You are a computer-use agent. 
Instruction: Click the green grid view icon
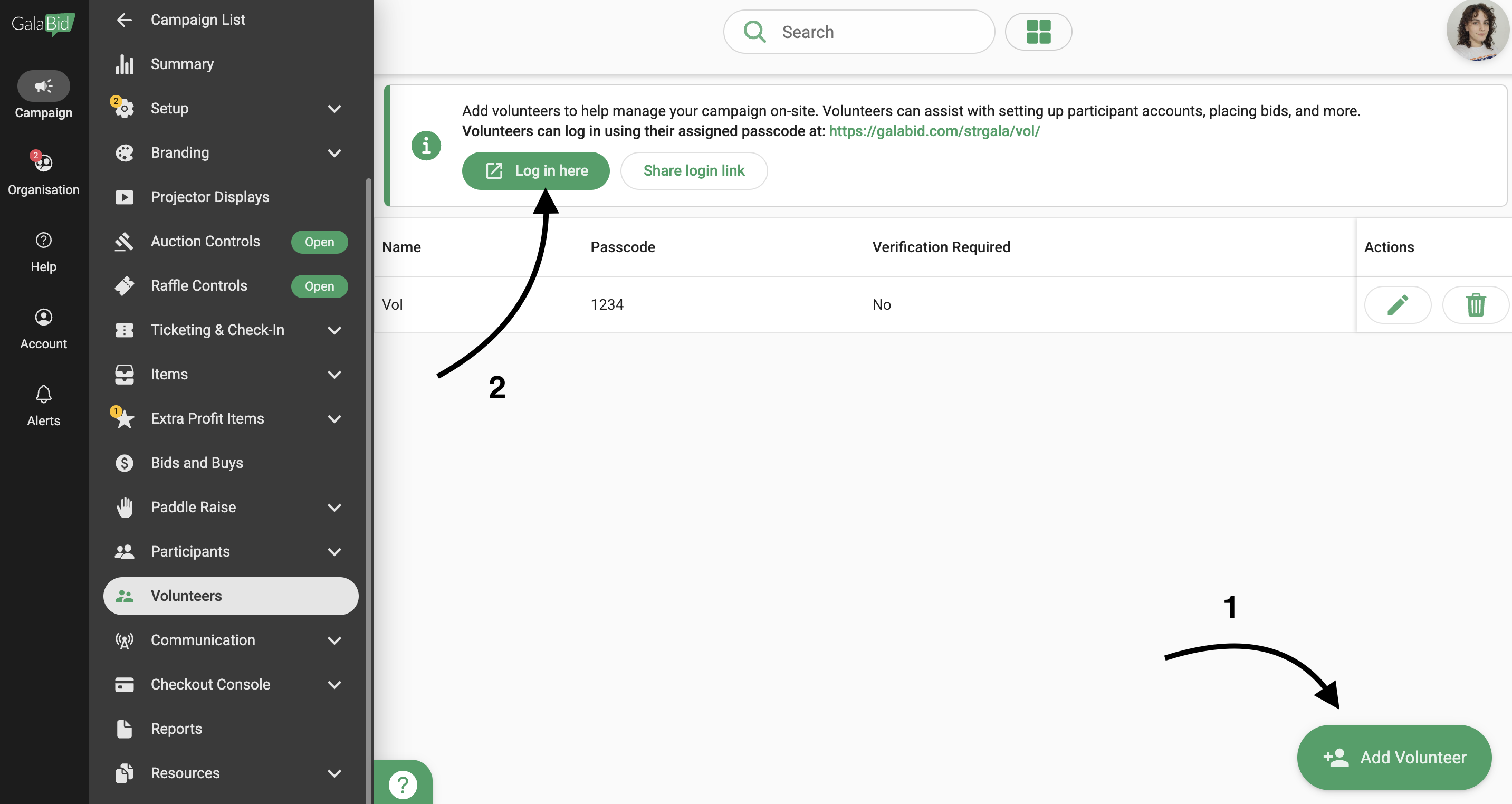1038,32
